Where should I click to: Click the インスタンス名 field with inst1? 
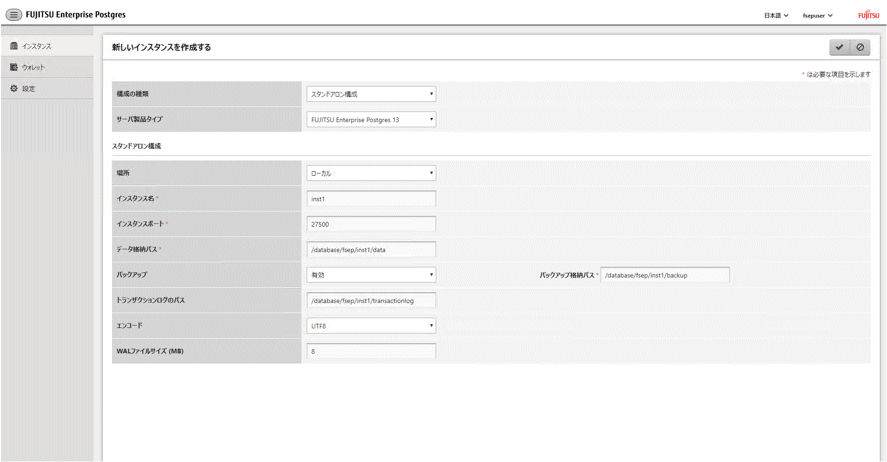coord(371,198)
